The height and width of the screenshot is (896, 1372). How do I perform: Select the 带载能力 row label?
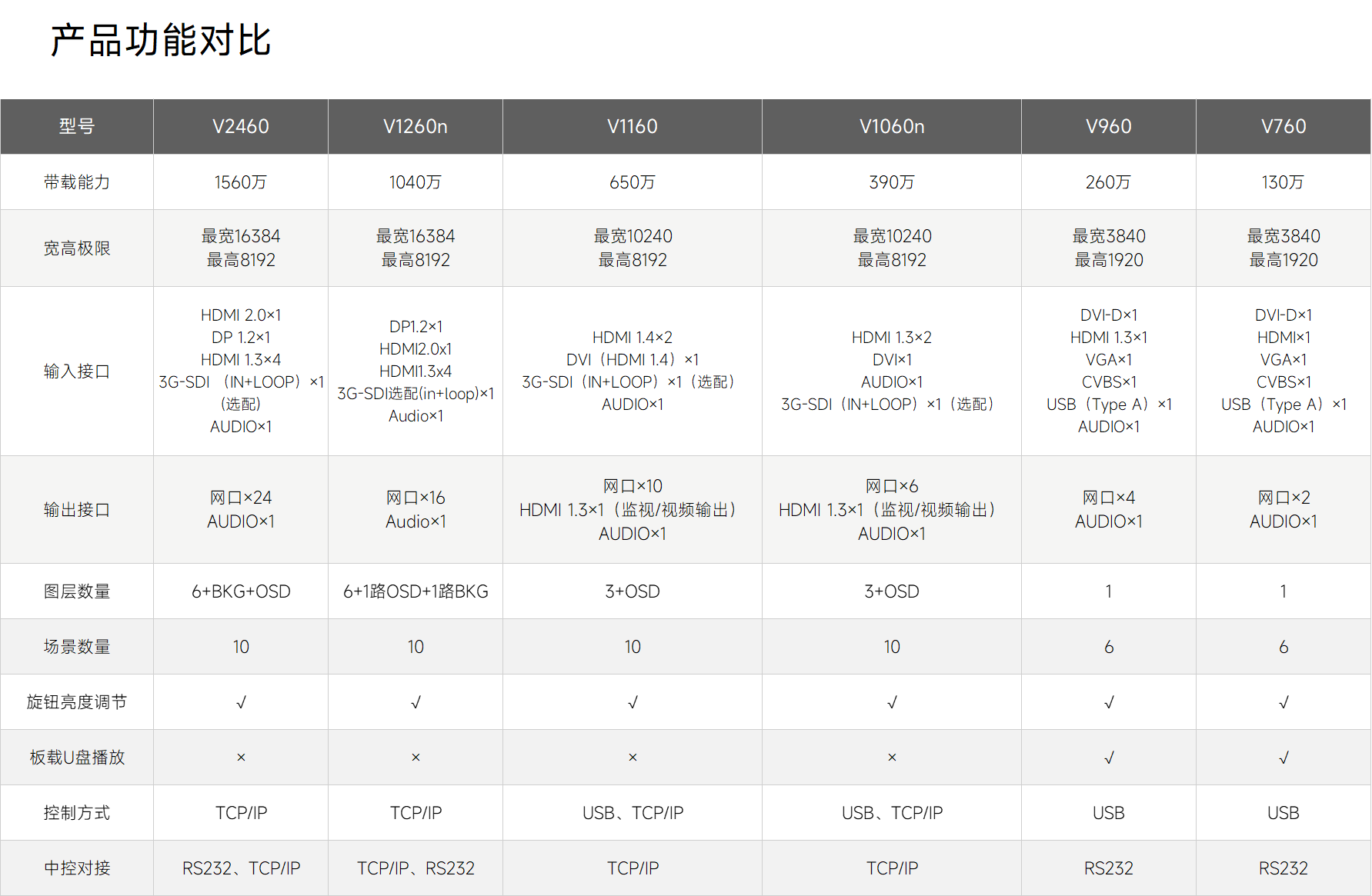click(x=77, y=182)
